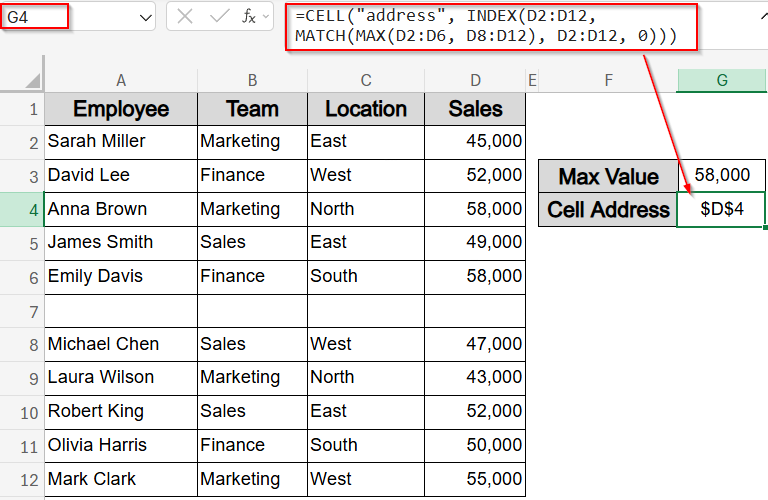Select row 7 header
768x500 pixels.
[22, 311]
